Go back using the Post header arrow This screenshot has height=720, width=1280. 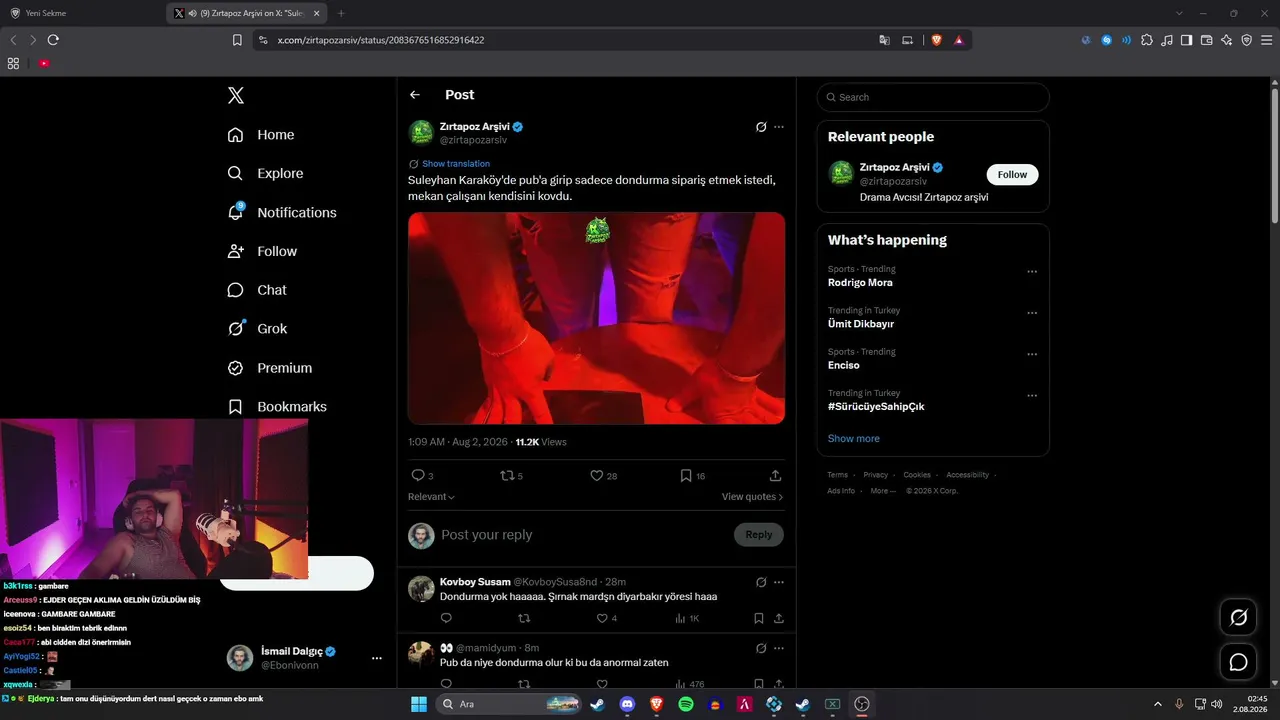click(415, 95)
